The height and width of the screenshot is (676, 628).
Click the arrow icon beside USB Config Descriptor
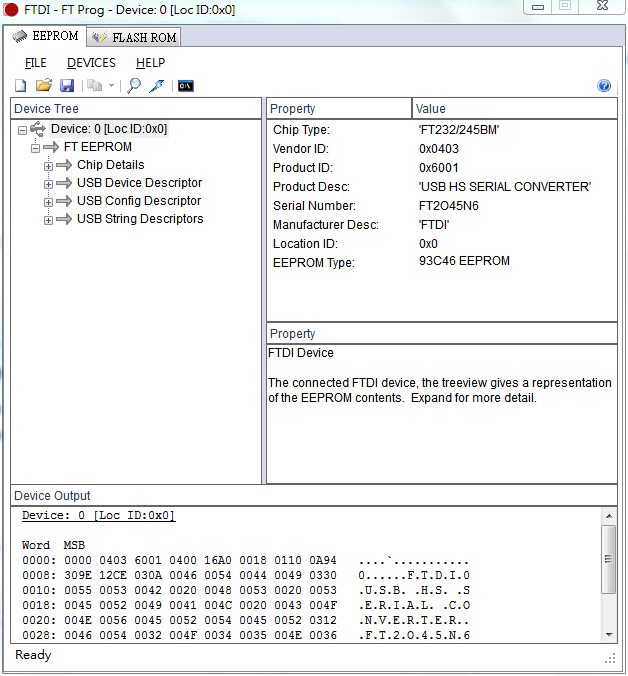64,201
